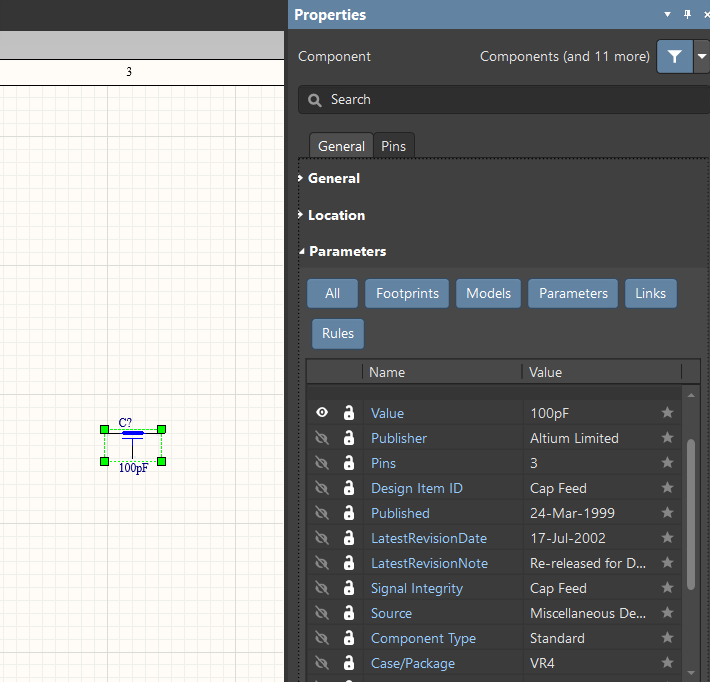Click the filter funnel icon
The width and height of the screenshot is (710, 682).
click(x=674, y=57)
